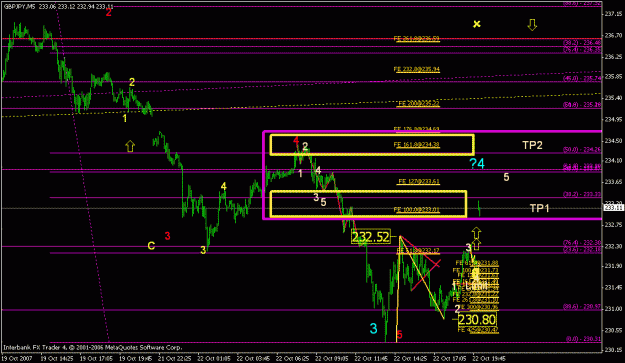Click the (76.4) - 232.38 retracement label

[x=582, y=243]
